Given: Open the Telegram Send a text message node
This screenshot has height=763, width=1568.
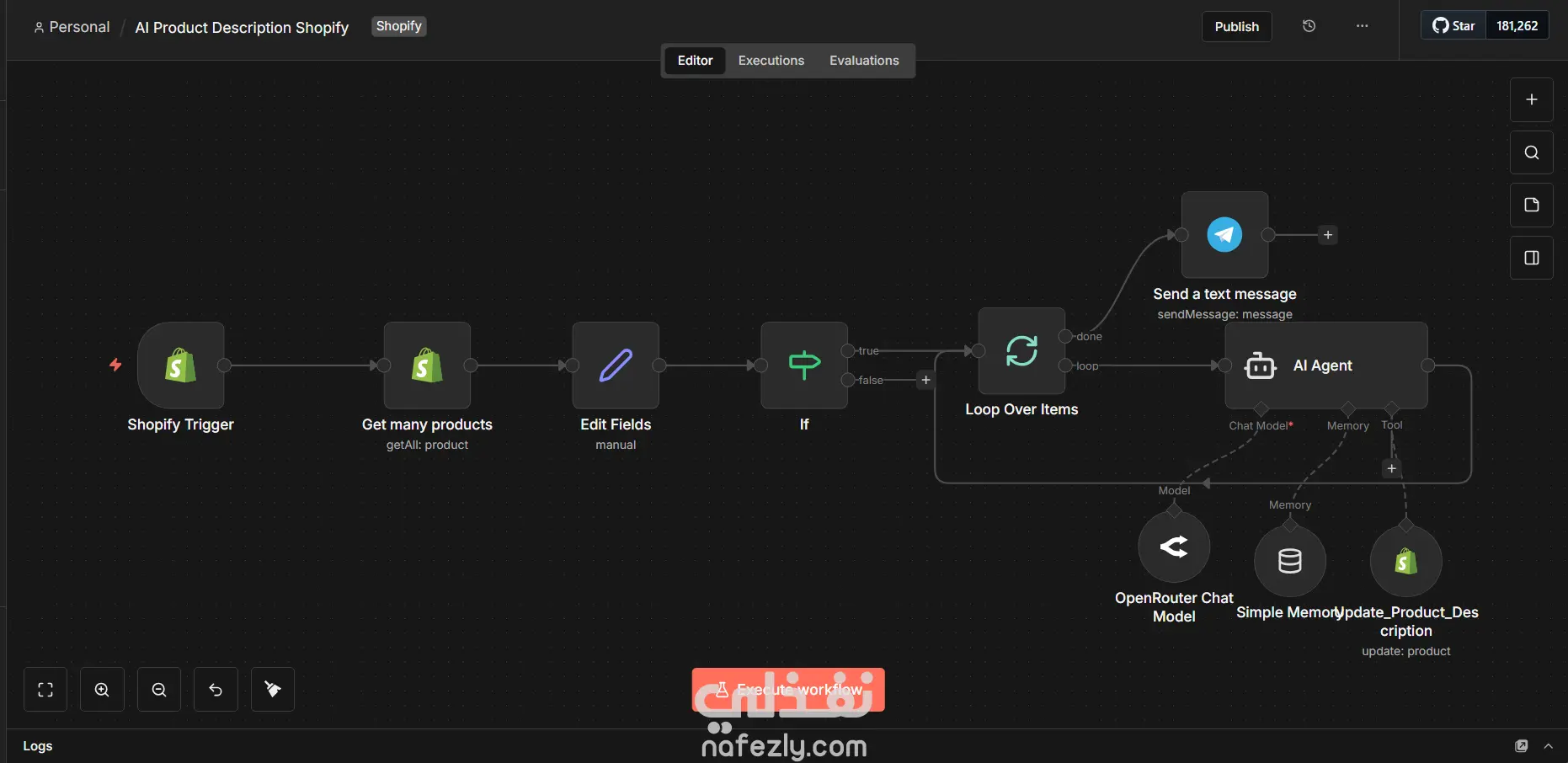Looking at the screenshot, I should coord(1224,235).
